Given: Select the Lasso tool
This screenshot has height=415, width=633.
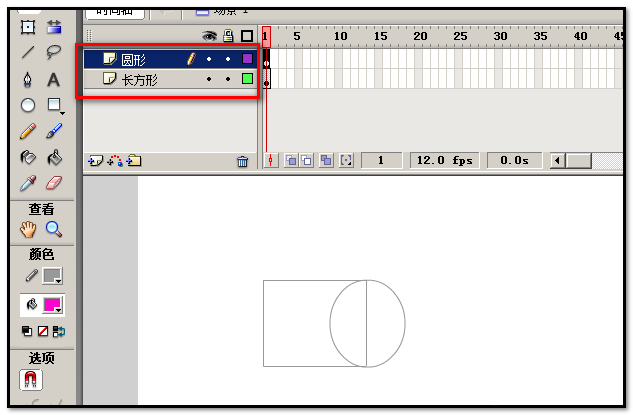Looking at the screenshot, I should pyautogui.click(x=54, y=52).
